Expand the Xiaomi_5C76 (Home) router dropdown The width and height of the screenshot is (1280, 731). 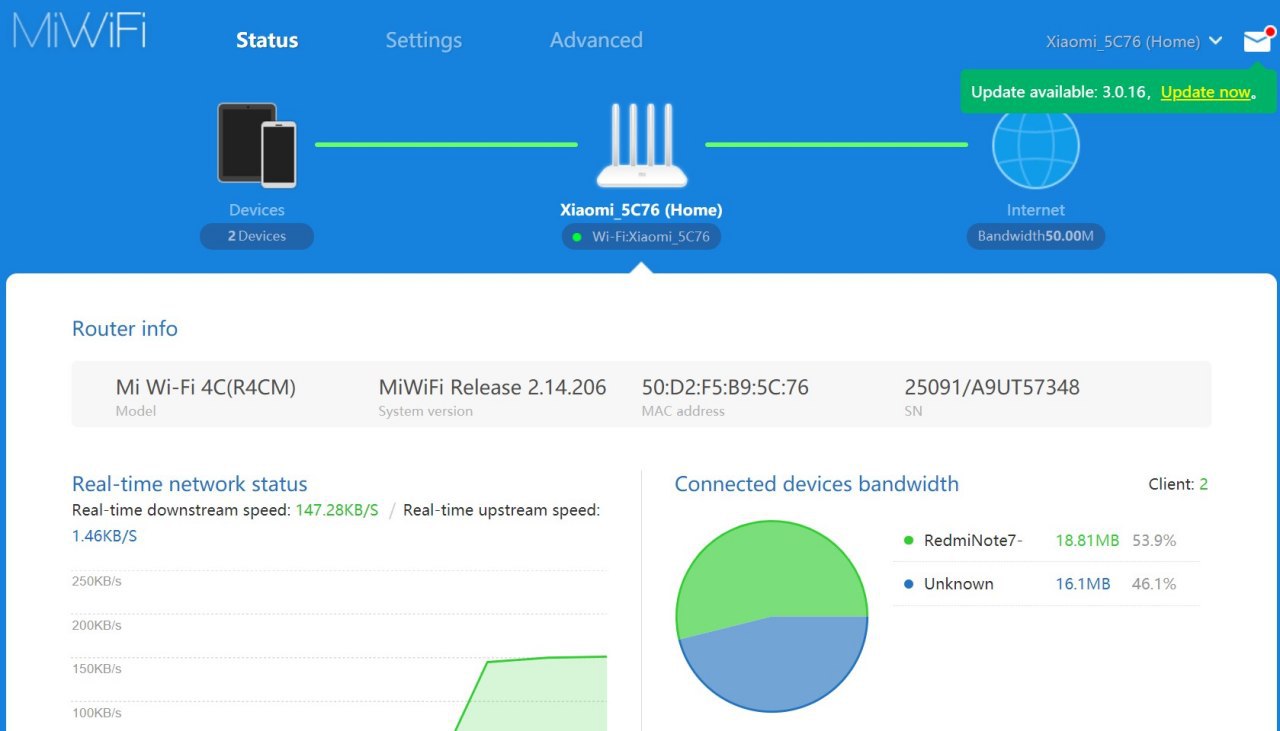tap(1134, 41)
